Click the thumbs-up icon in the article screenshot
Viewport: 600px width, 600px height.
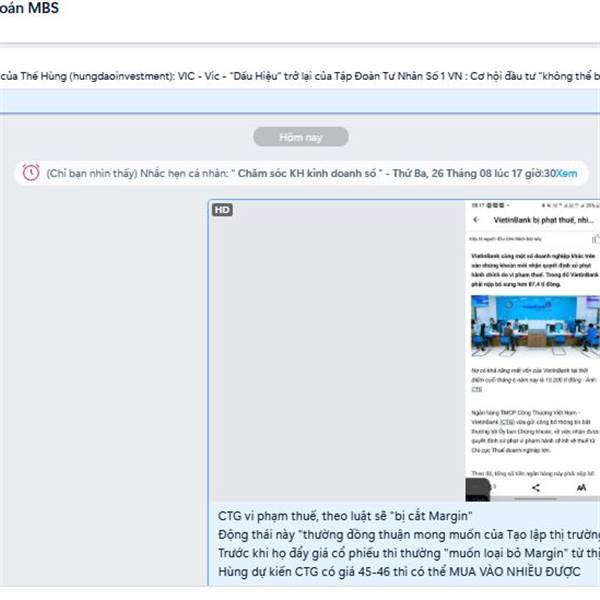pyautogui.click(x=595, y=239)
